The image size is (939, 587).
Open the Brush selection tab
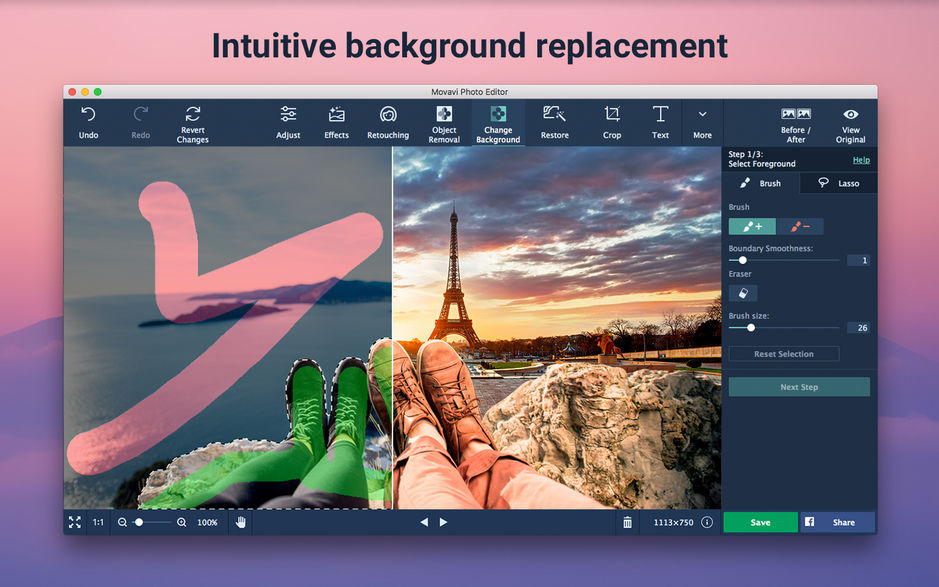click(760, 183)
